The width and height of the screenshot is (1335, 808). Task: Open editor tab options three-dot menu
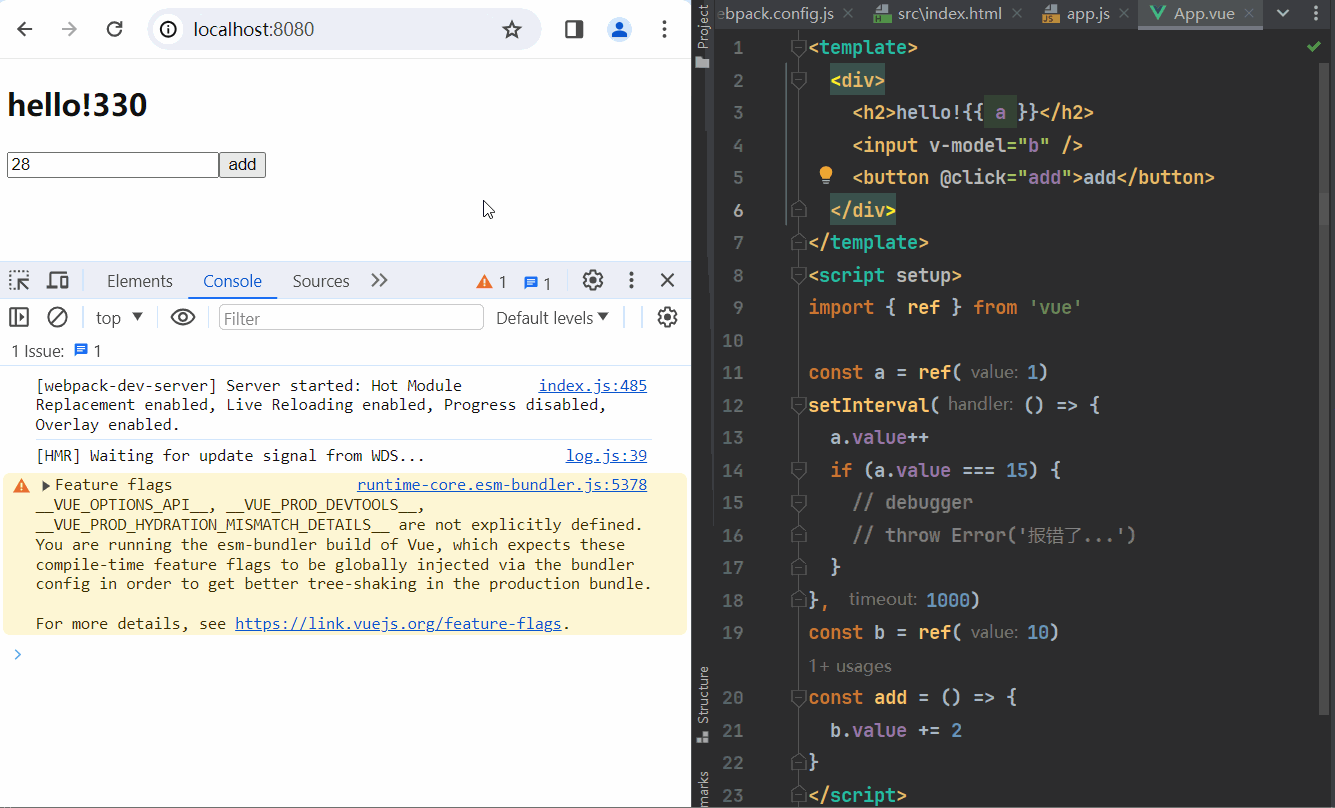pos(1314,13)
